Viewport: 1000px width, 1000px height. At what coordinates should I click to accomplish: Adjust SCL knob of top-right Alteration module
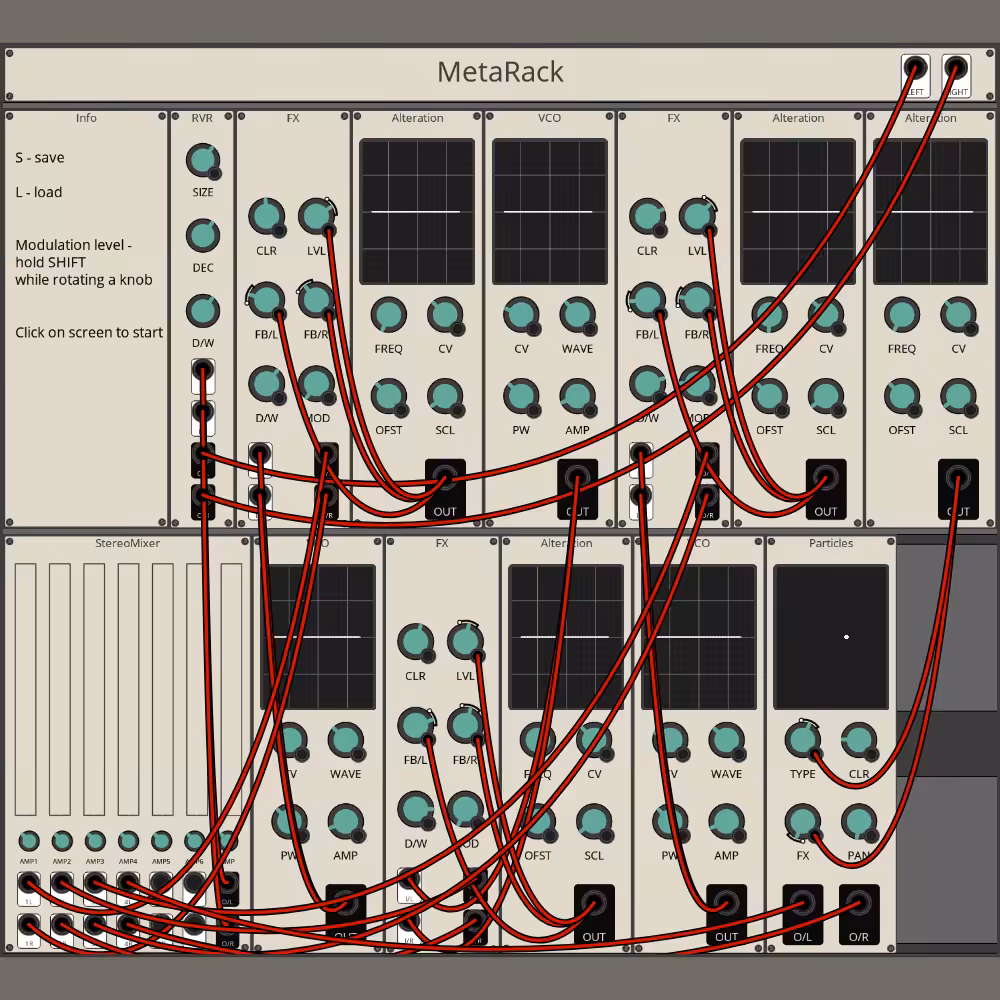pyautogui.click(x=958, y=396)
